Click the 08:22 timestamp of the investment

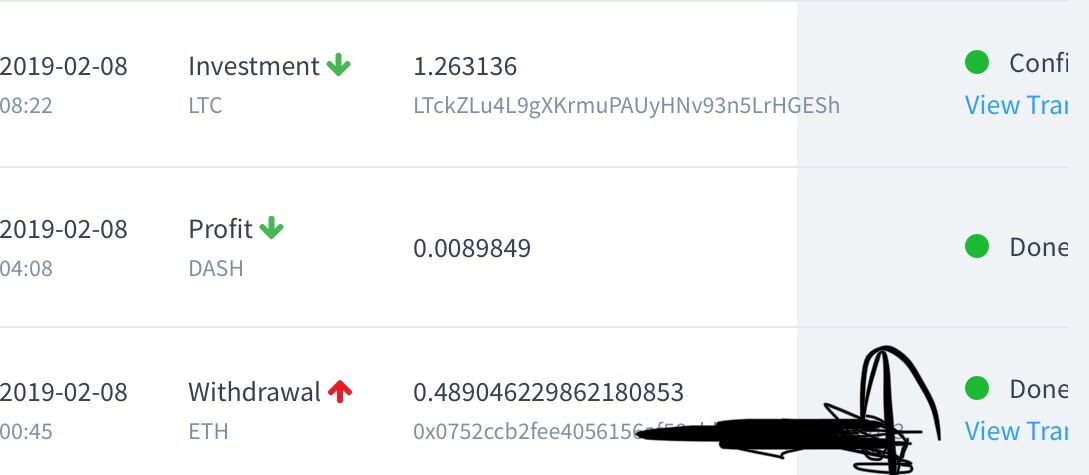pyautogui.click(x=26, y=106)
